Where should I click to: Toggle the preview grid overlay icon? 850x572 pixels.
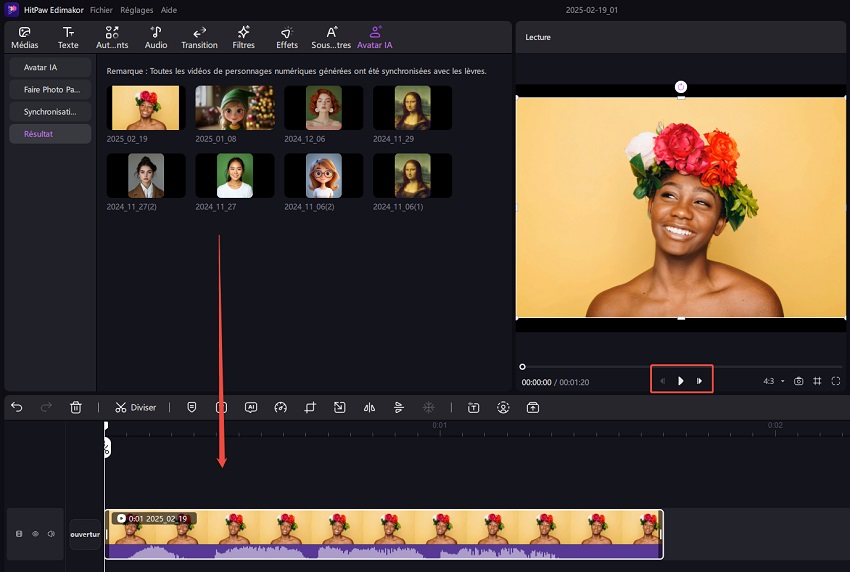click(x=817, y=381)
